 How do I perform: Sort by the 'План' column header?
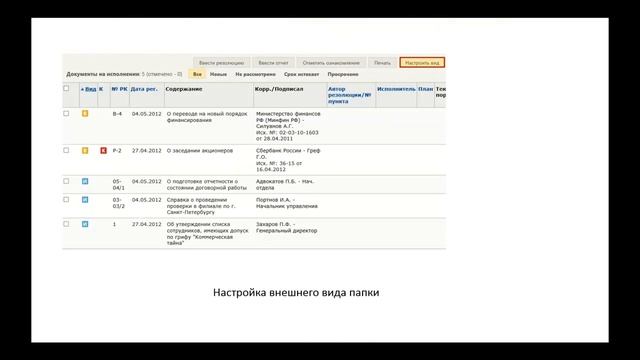(426, 89)
